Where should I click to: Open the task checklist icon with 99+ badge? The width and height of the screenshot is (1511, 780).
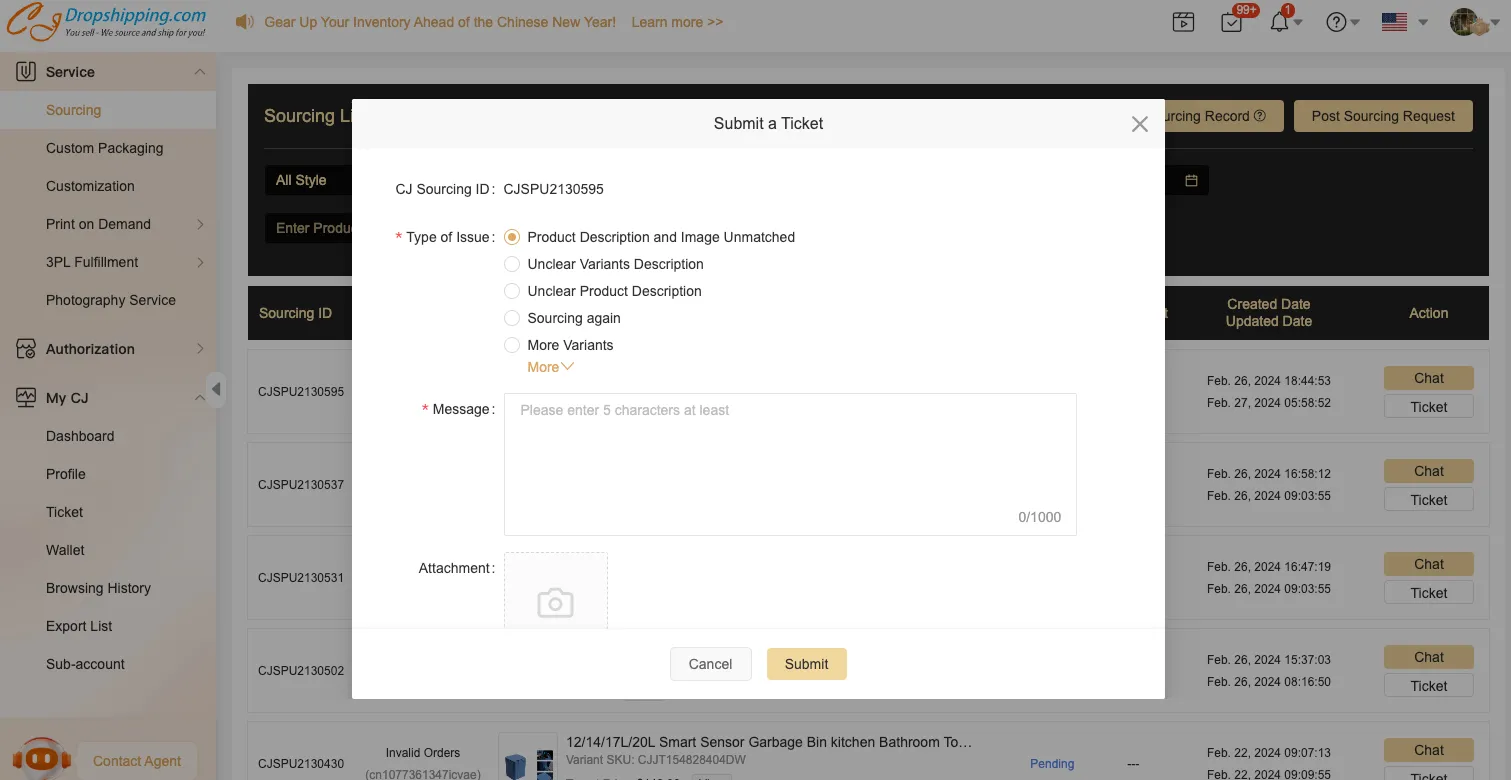point(1232,22)
